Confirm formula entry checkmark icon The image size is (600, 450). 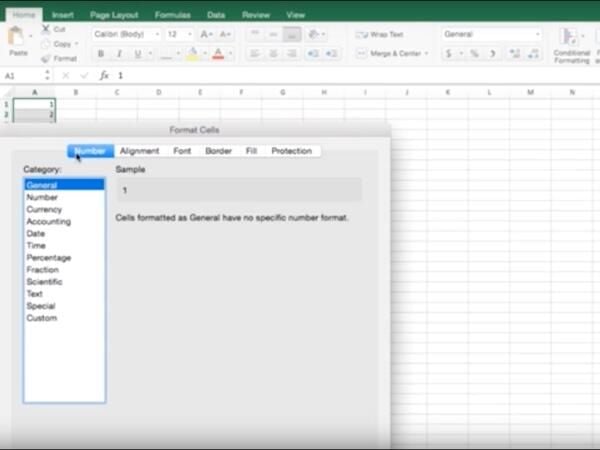click(84, 76)
